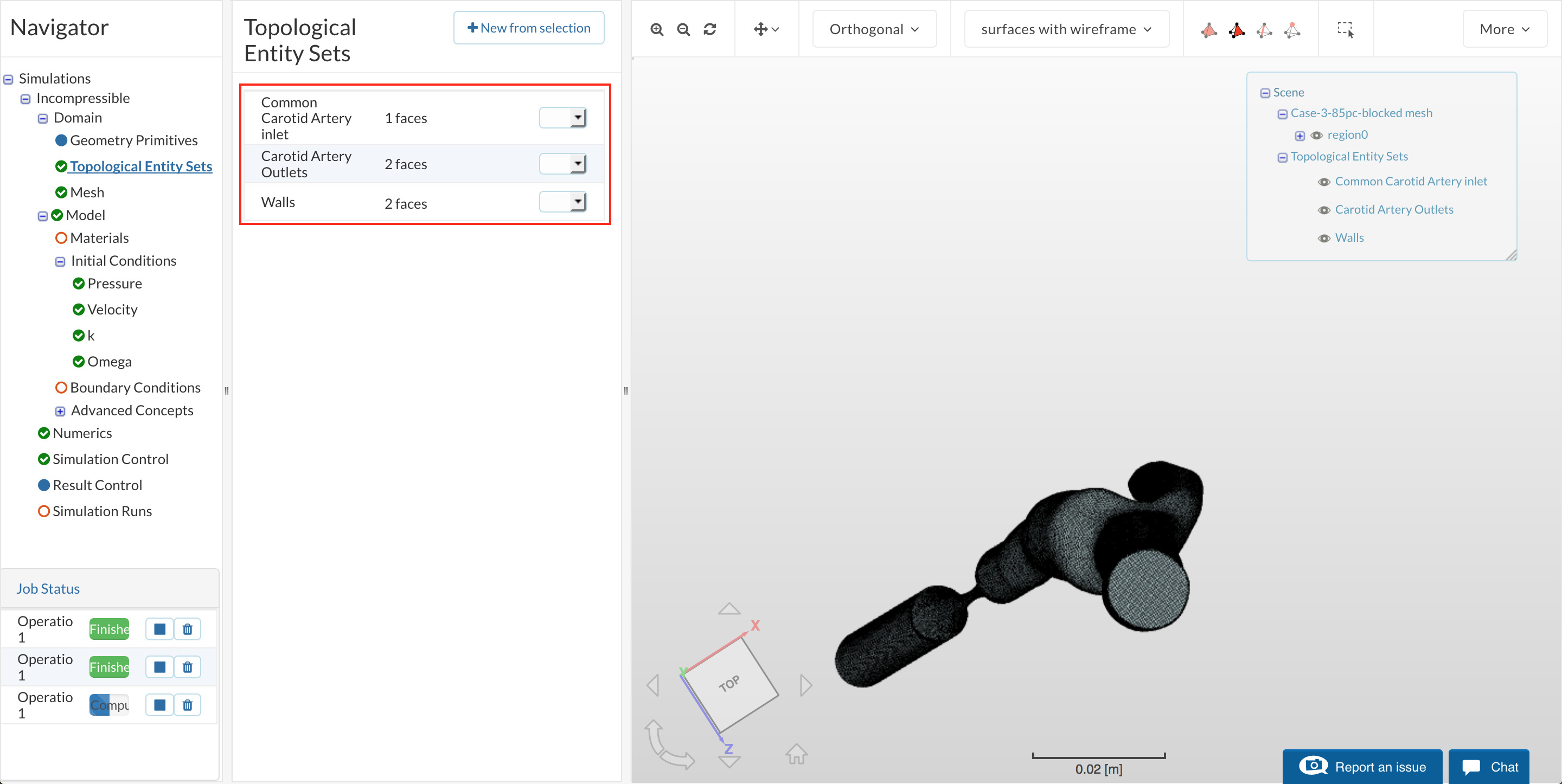
Task: Click the New from selection button
Action: [529, 28]
